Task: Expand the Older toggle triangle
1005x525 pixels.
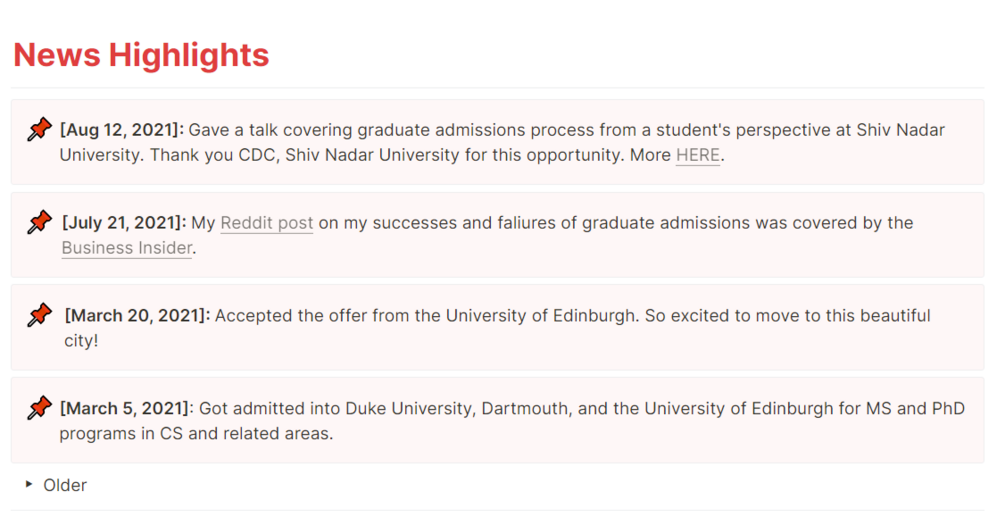Action: tap(29, 485)
